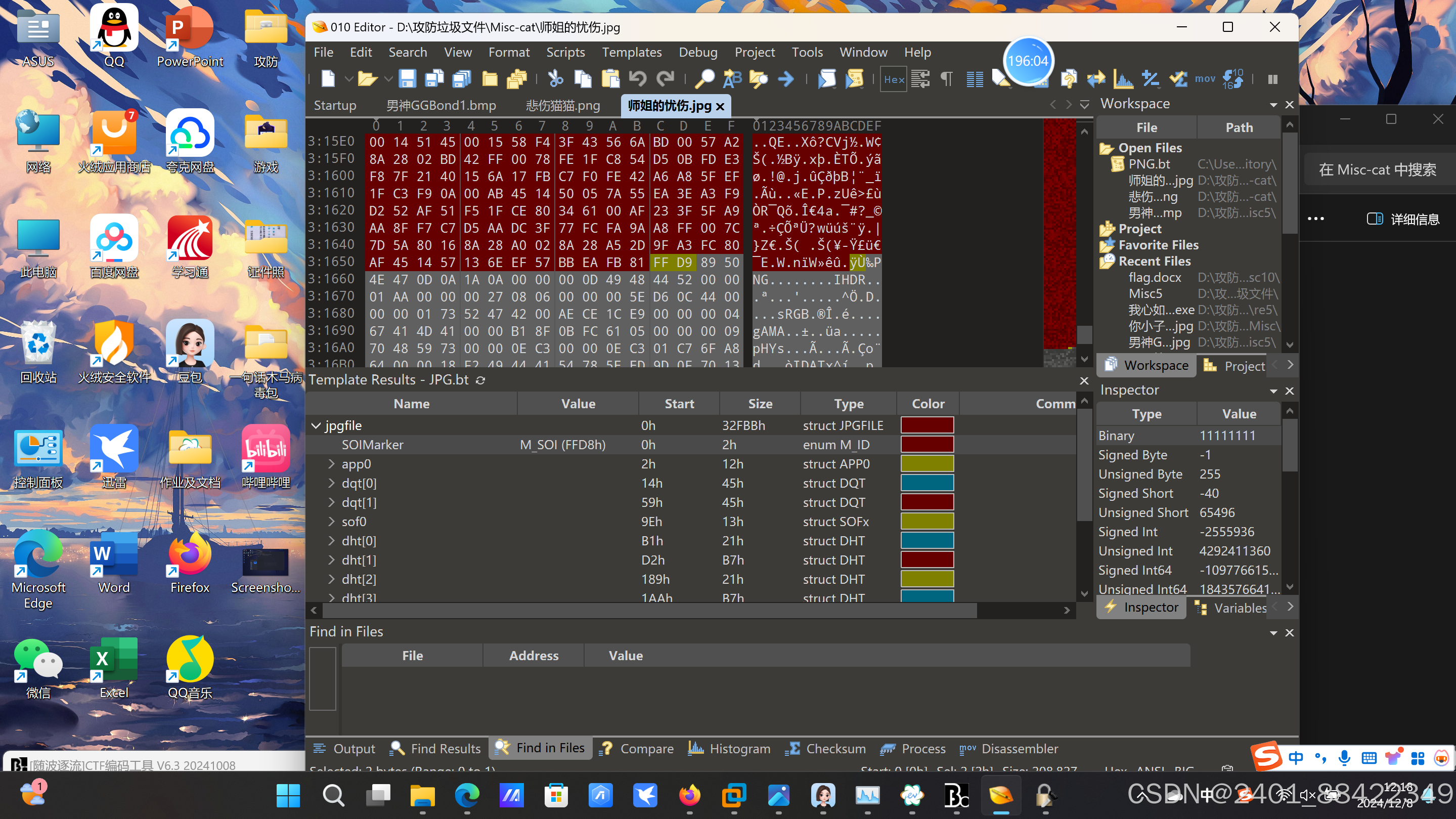1456x819 pixels.
Task: Click the Save file toolbar icon
Action: coord(407,79)
